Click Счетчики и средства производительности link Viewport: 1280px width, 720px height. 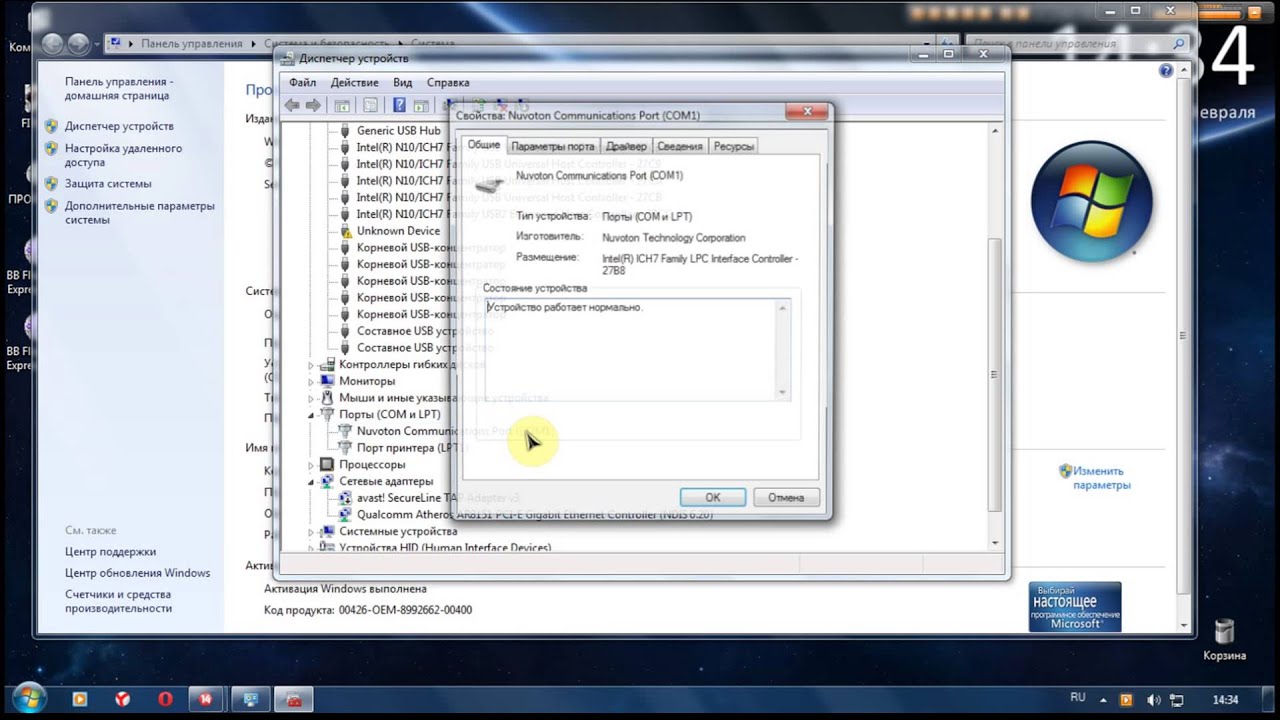[118, 601]
